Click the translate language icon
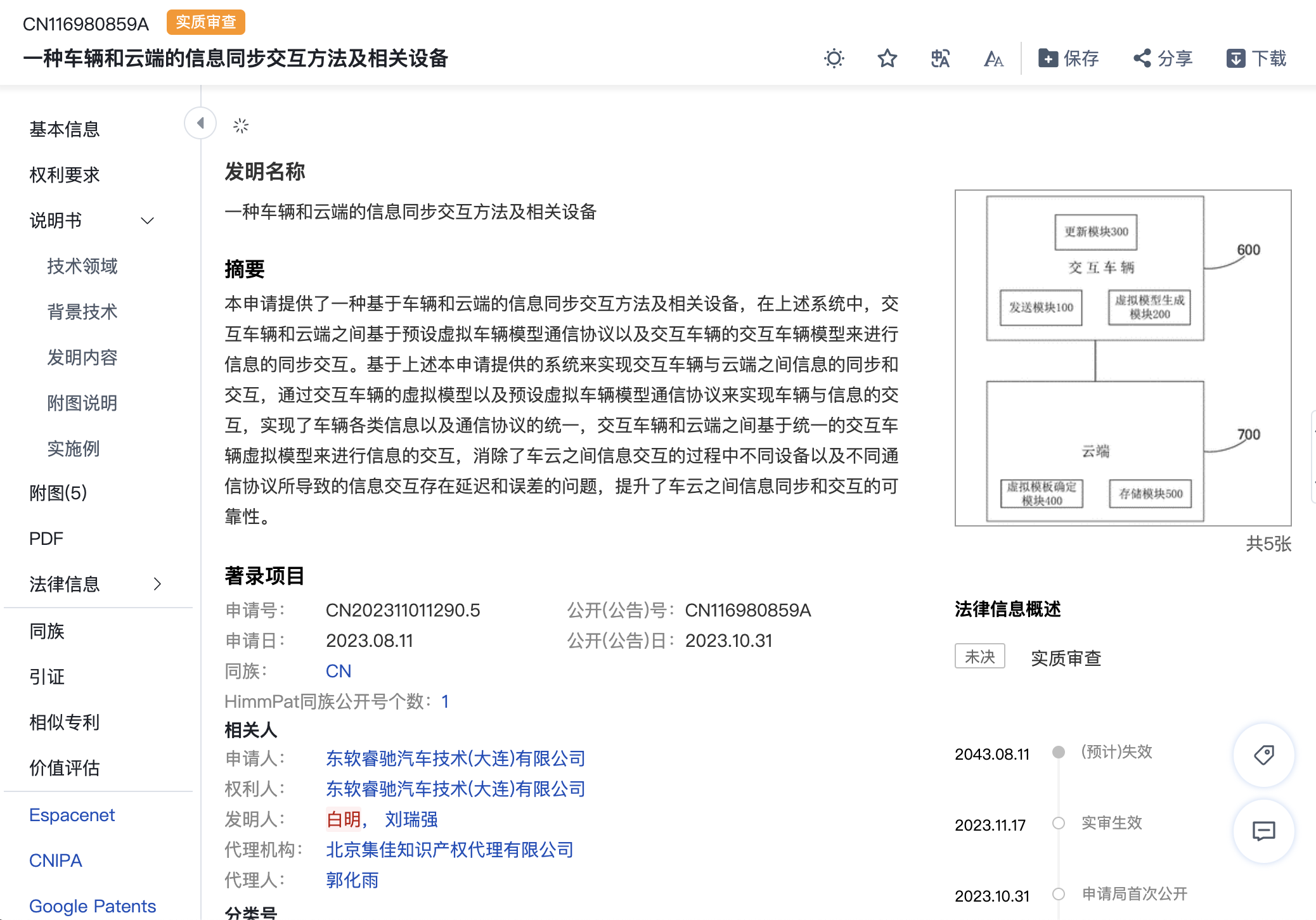The width and height of the screenshot is (1316, 920). (941, 58)
